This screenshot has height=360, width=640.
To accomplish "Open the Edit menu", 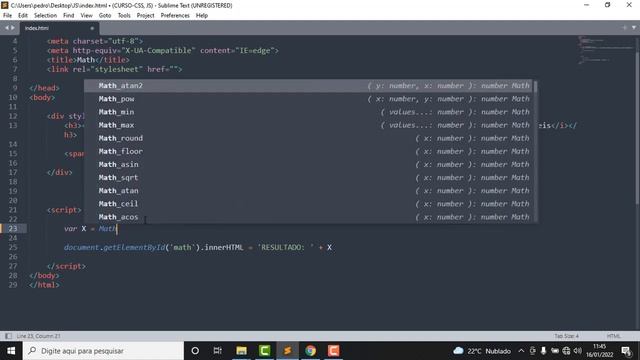I will [x=23, y=16].
